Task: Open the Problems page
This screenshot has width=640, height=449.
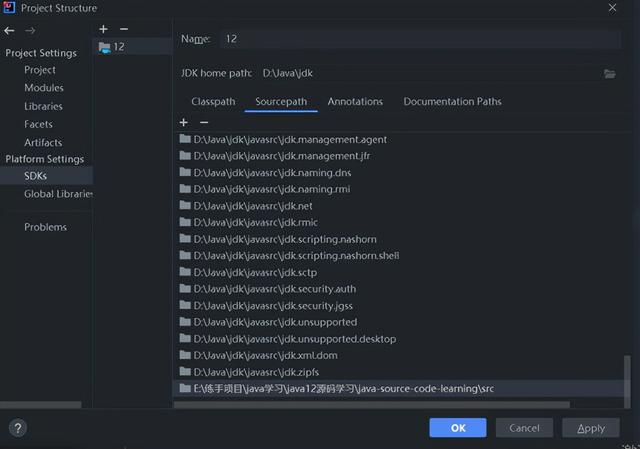Action: click(x=45, y=227)
